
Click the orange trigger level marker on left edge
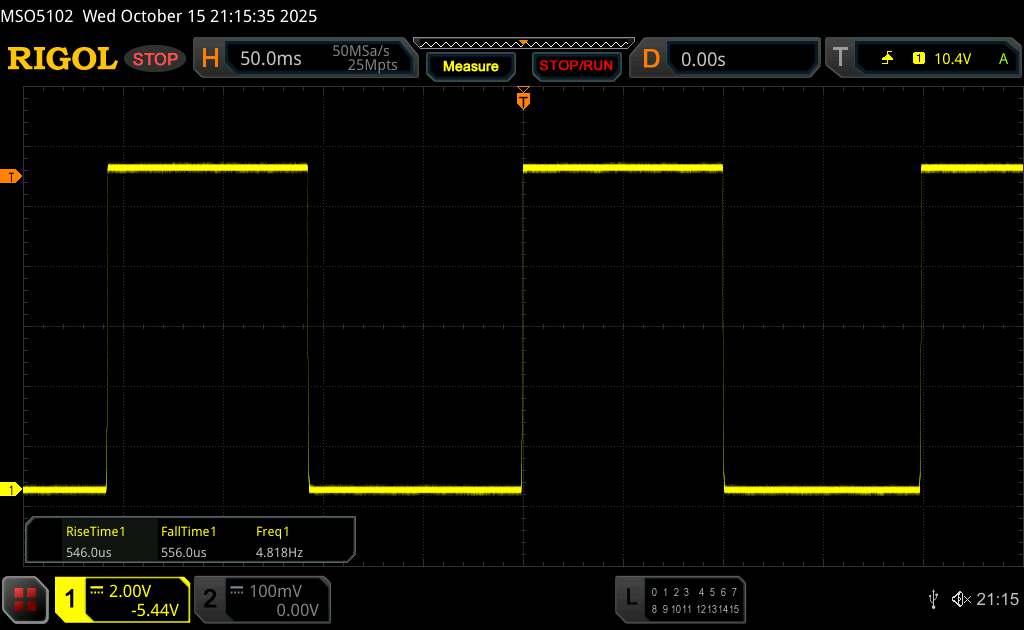[x=12, y=177]
